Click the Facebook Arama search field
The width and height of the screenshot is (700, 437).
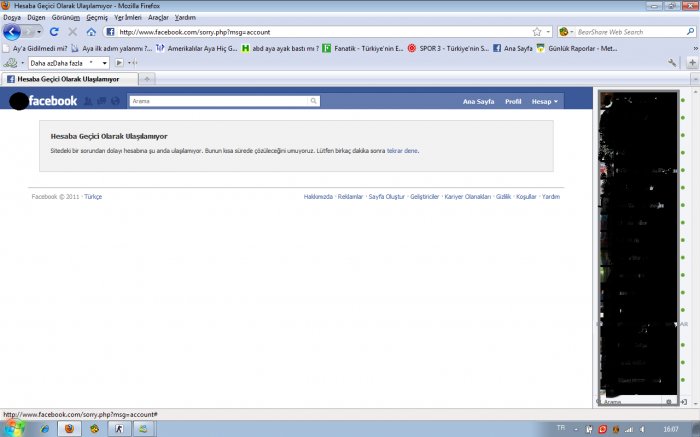coord(218,101)
